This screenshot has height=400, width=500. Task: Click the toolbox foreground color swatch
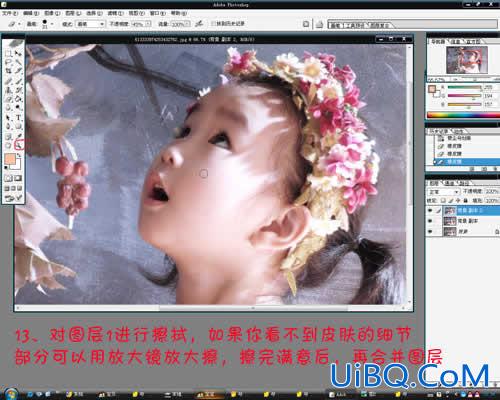10,159
